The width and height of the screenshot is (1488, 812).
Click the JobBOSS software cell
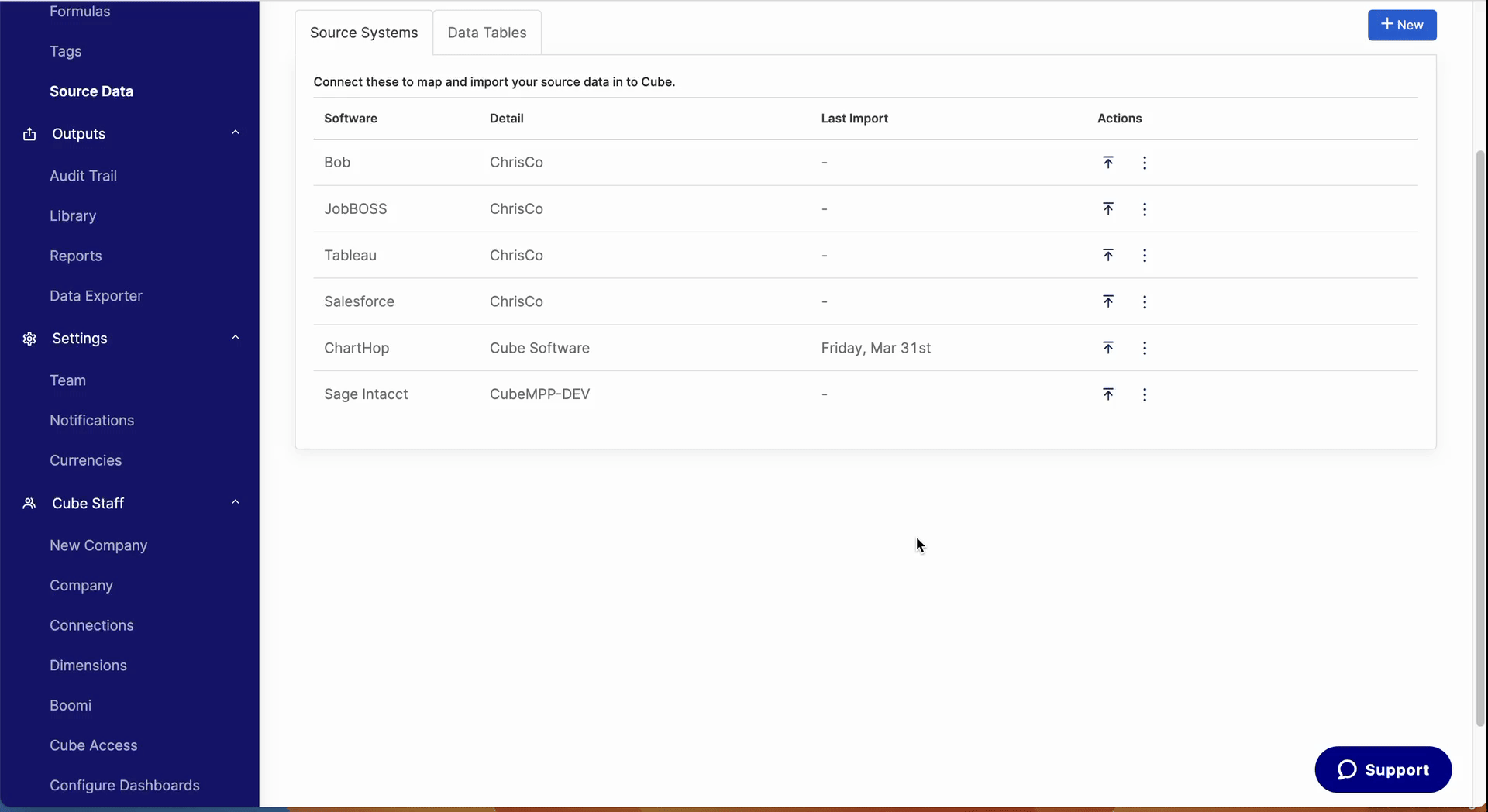(355, 208)
